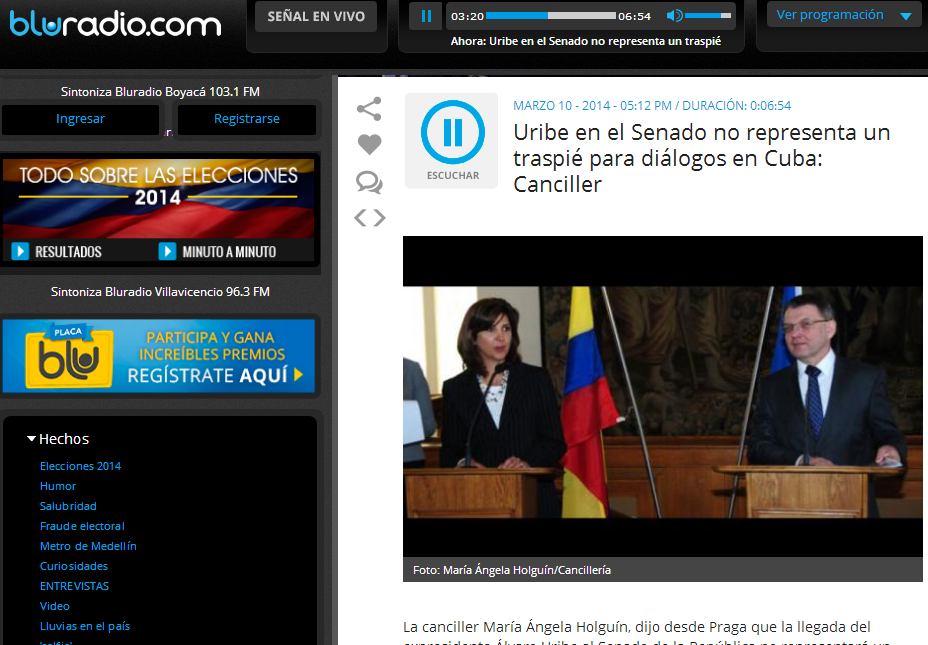Click the Ingresar button
The width and height of the screenshot is (928, 645).
(x=80, y=119)
